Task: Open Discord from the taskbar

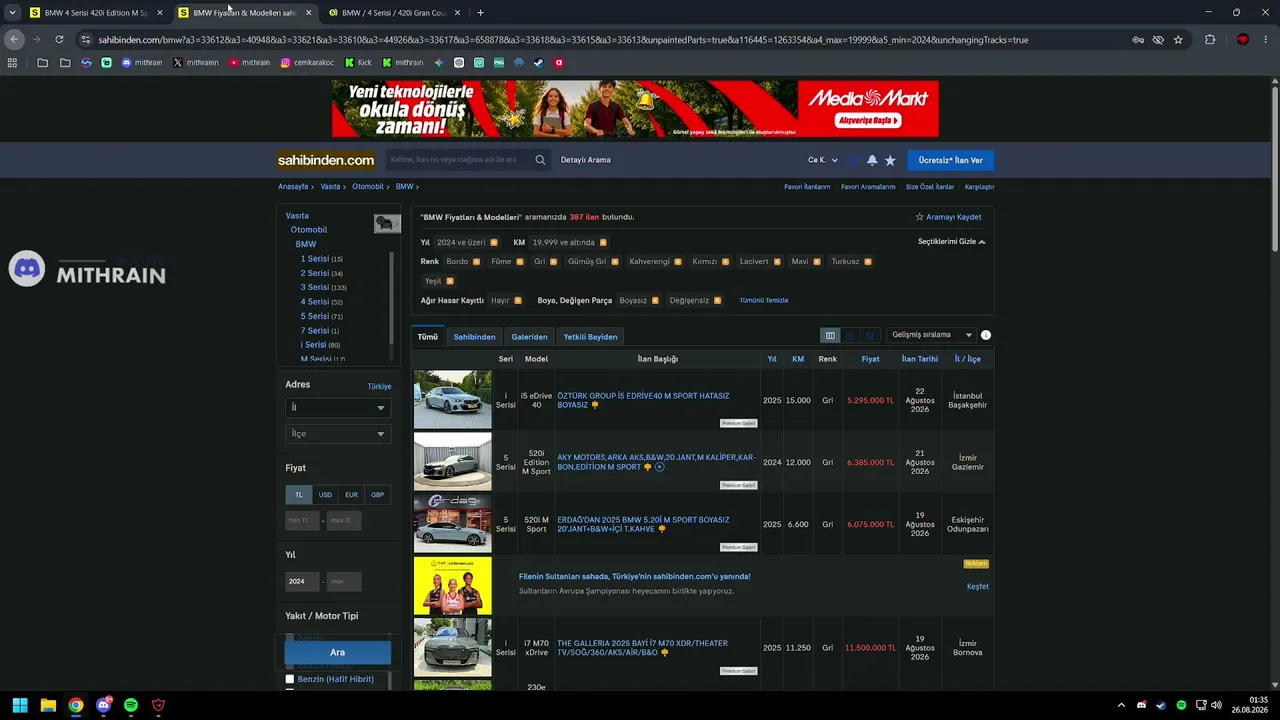Action: (x=103, y=705)
